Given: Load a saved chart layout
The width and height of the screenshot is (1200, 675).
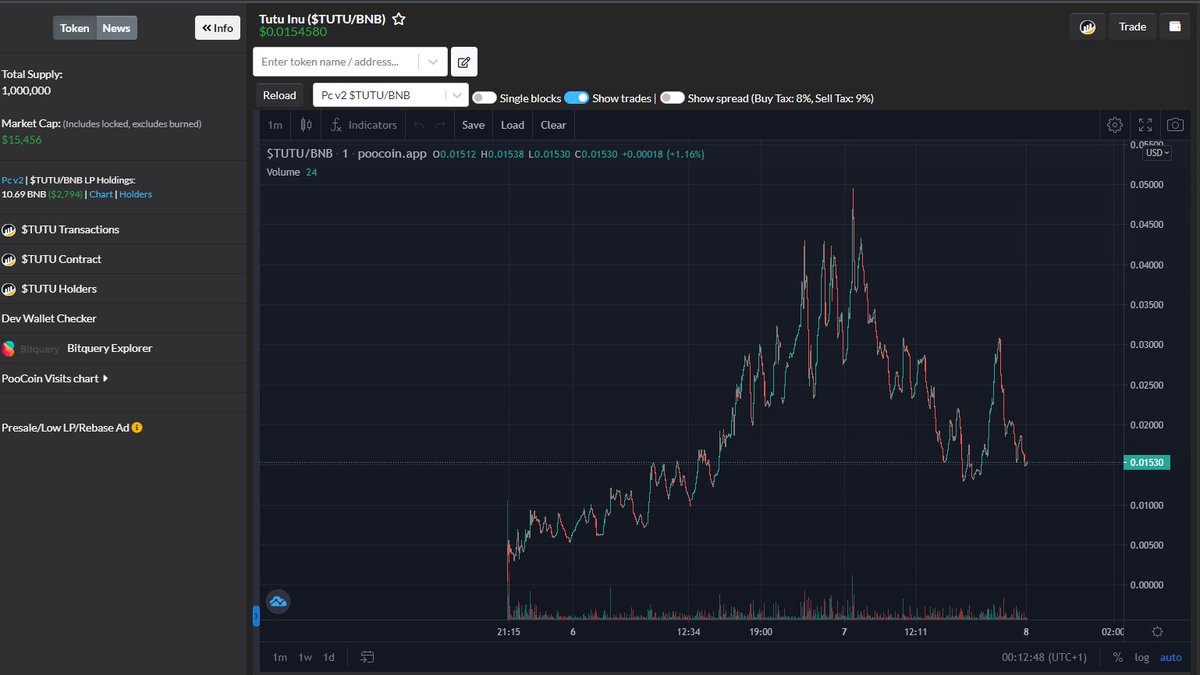Looking at the screenshot, I should pyautogui.click(x=512, y=125).
